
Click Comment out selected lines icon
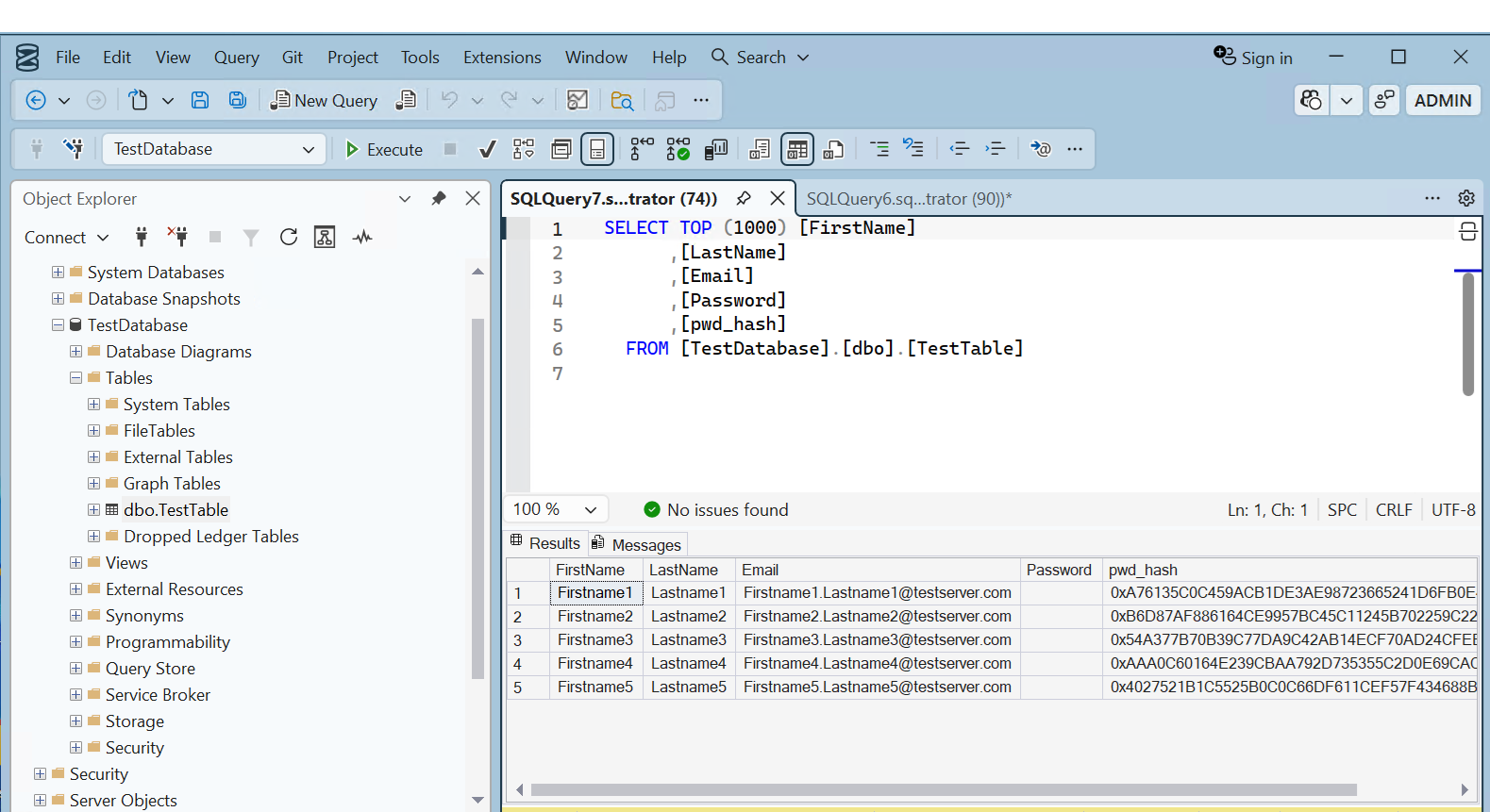pyautogui.click(x=879, y=149)
